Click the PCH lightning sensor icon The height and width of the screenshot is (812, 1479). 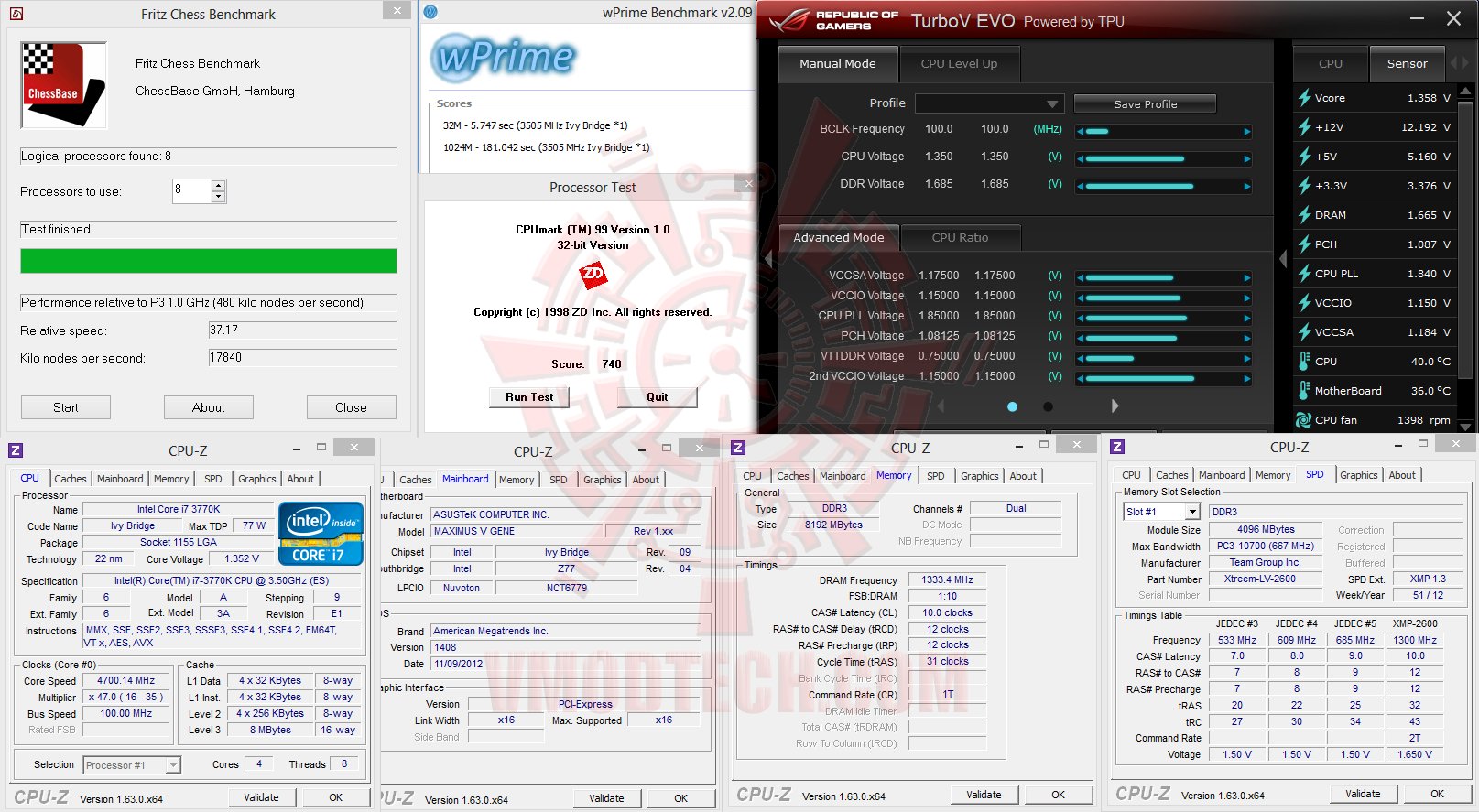point(1304,244)
